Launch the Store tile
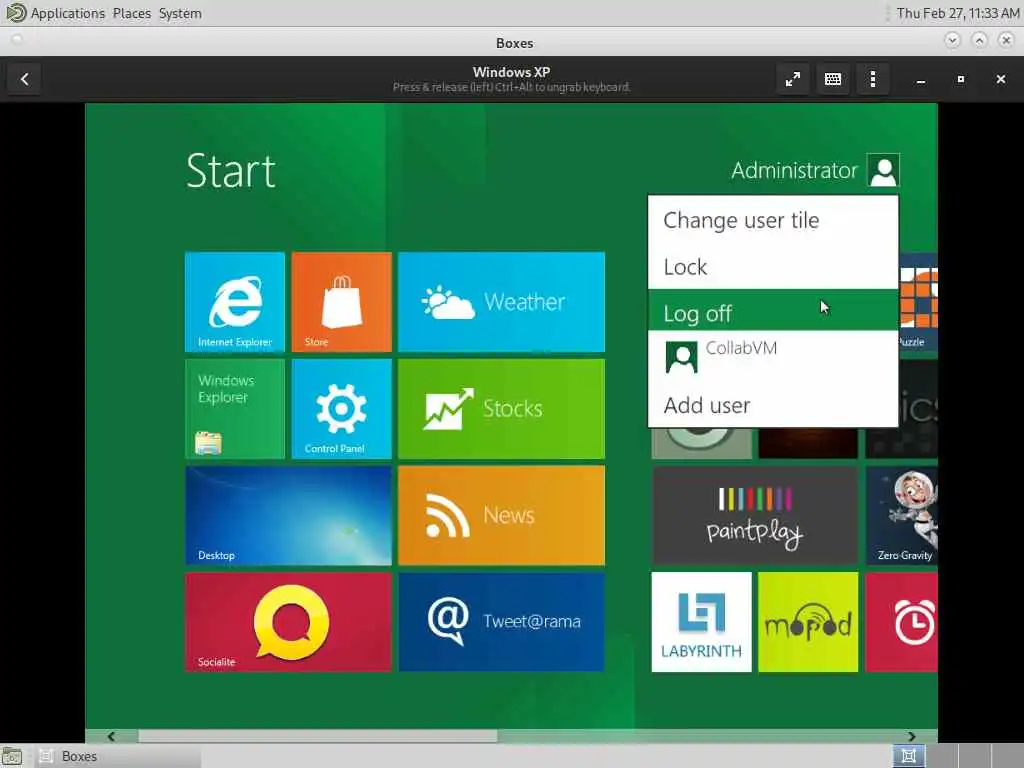The image size is (1024, 768). pos(342,302)
